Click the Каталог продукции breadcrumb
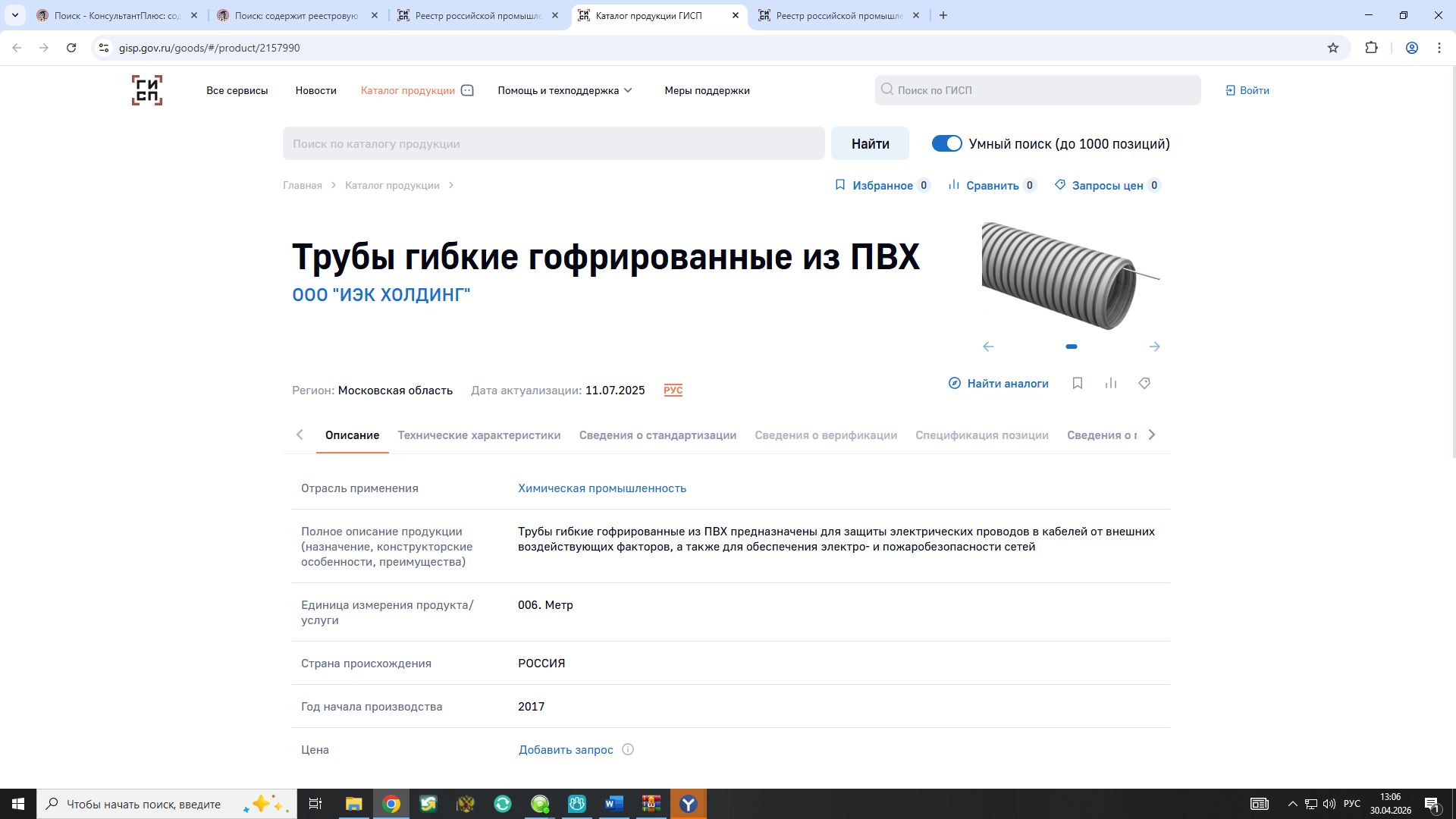This screenshot has height=819, width=1456. 392,186
